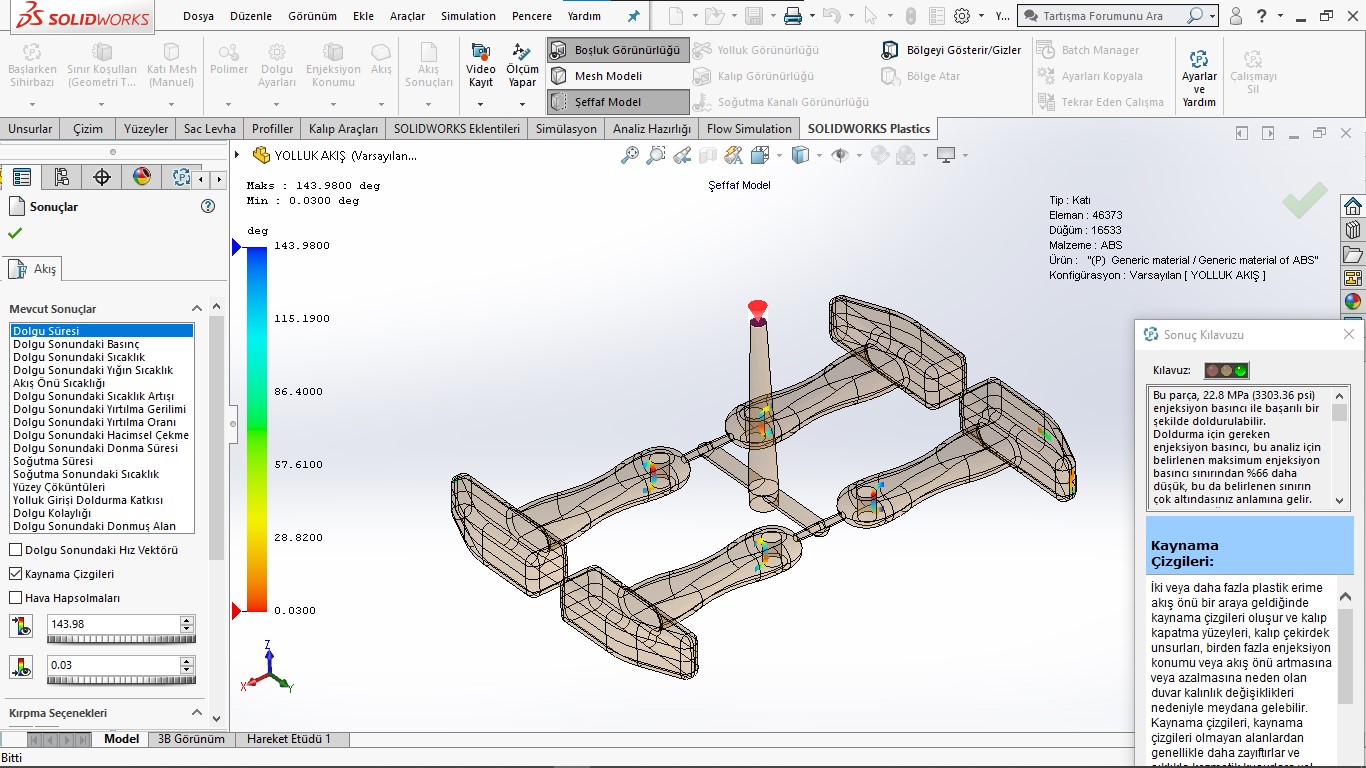
Task: Toggle the Şeffaf Model display
Action: click(618, 102)
